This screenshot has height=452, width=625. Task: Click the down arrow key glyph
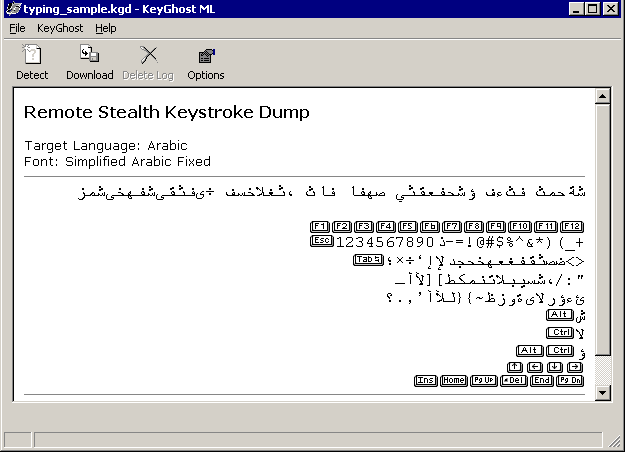coord(555,367)
